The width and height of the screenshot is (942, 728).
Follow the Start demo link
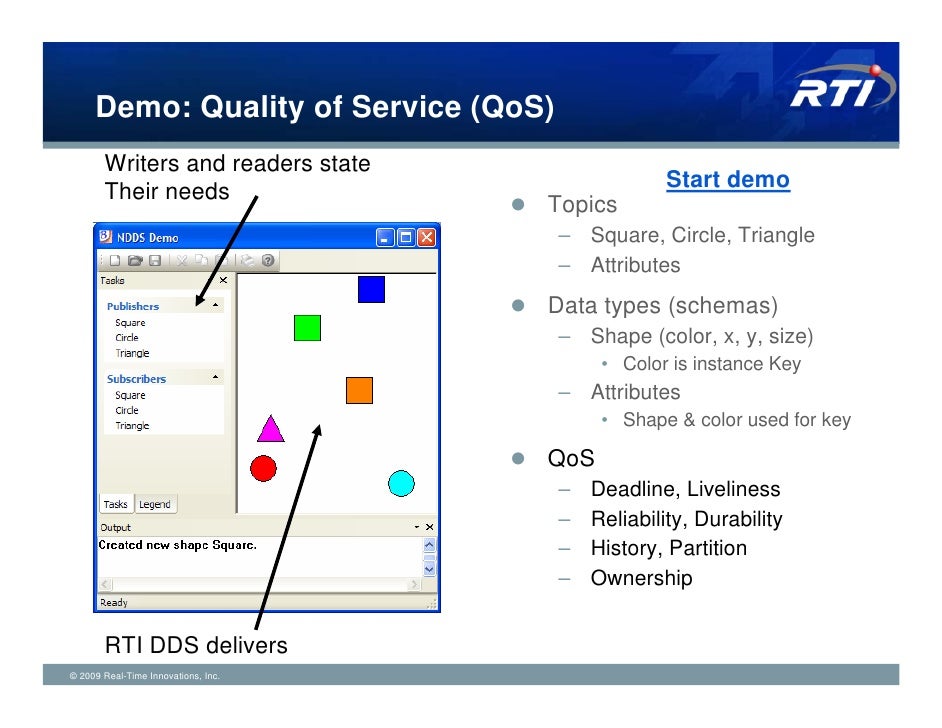[728, 180]
